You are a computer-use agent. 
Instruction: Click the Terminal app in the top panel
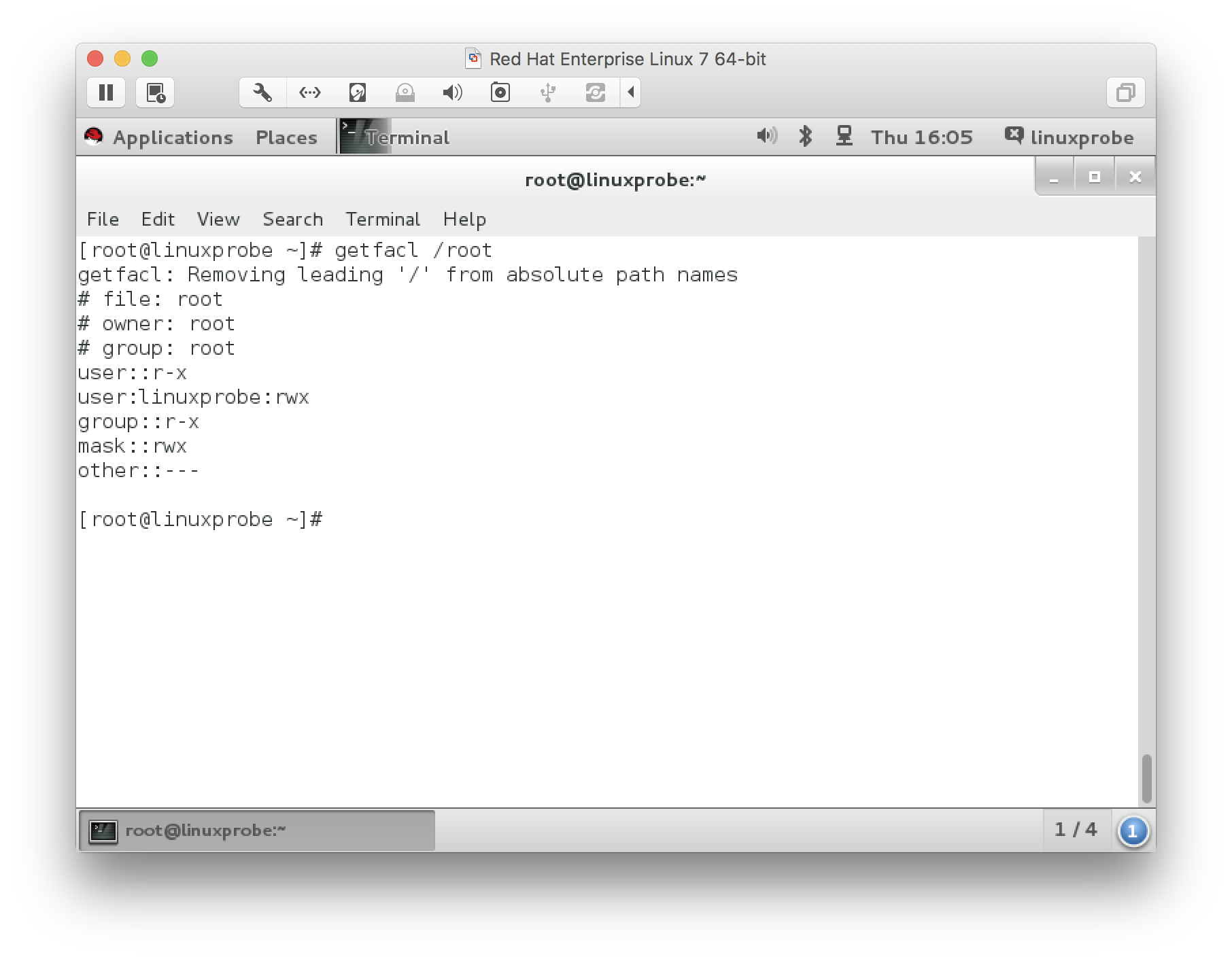tap(395, 137)
